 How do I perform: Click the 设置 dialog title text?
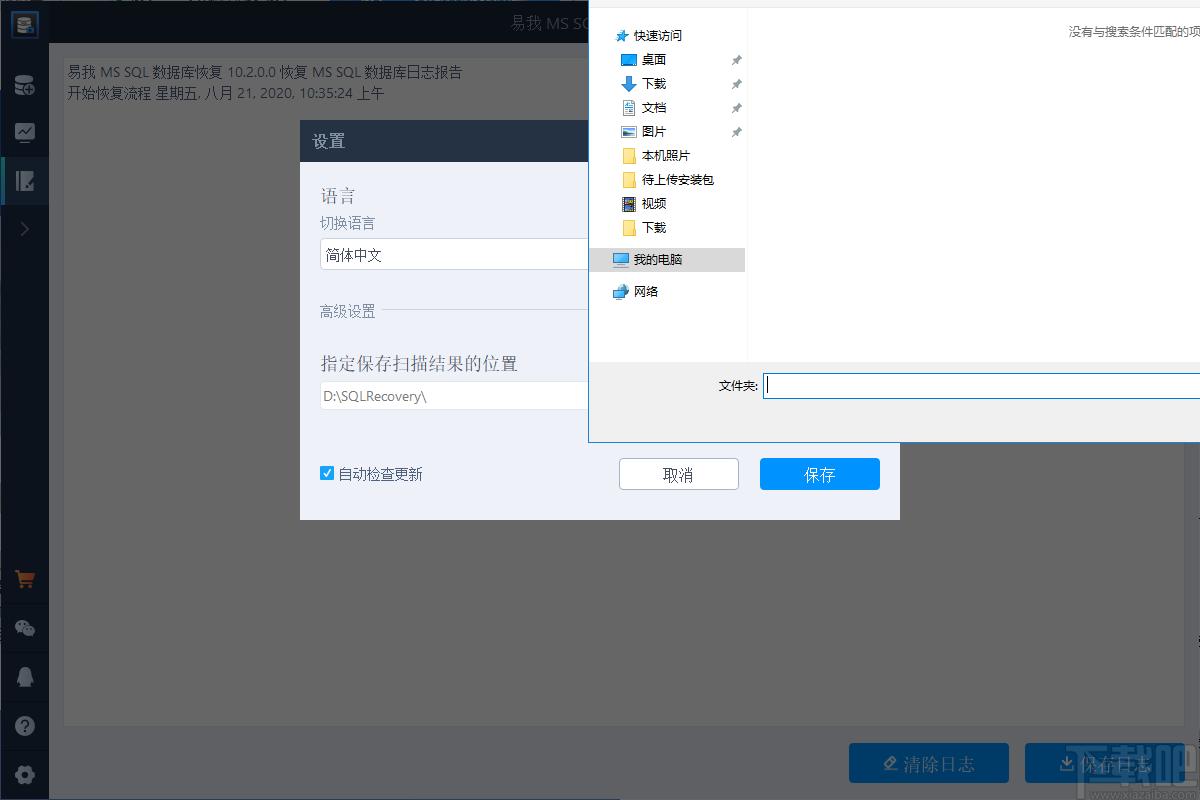[329, 141]
